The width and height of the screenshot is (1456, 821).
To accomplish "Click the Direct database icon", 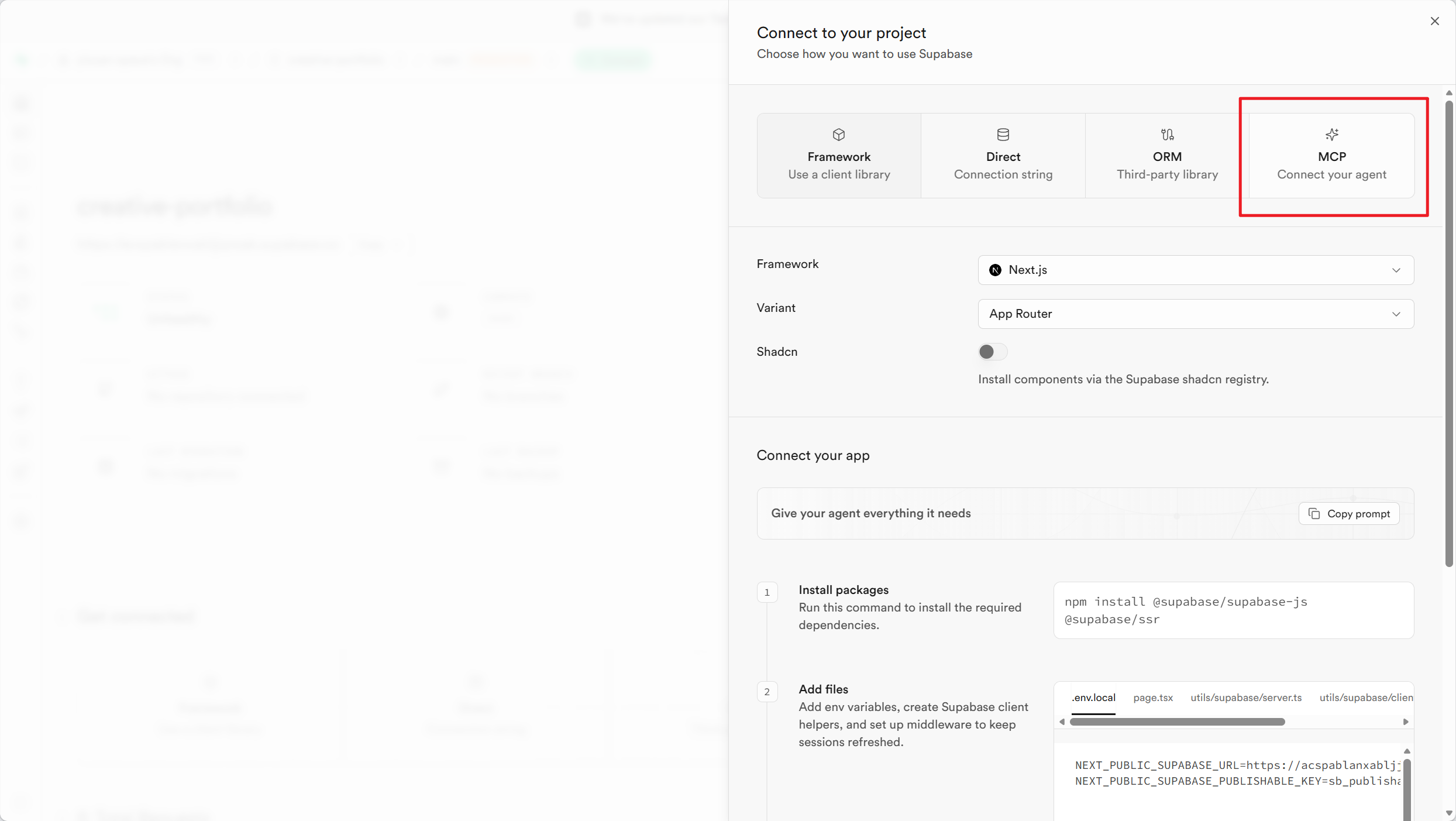I will click(x=1003, y=135).
